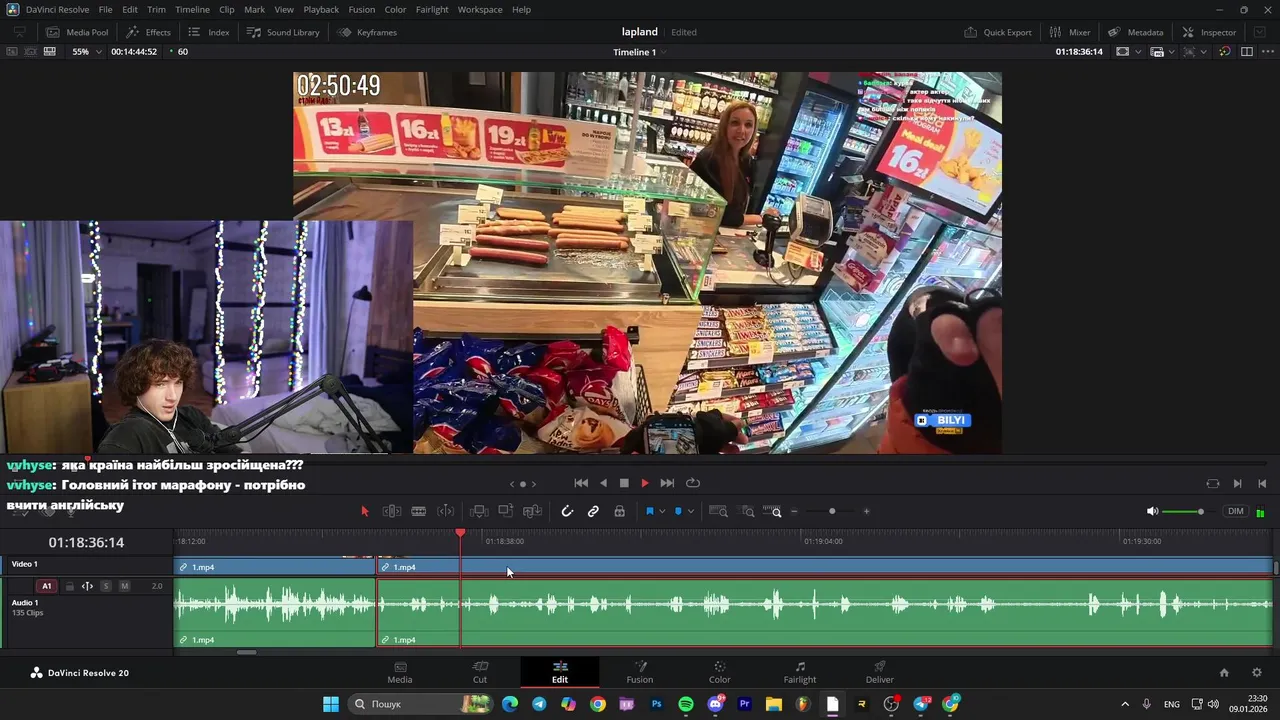Show the Metadata panel
The height and width of the screenshot is (720, 1280).
(x=1135, y=32)
